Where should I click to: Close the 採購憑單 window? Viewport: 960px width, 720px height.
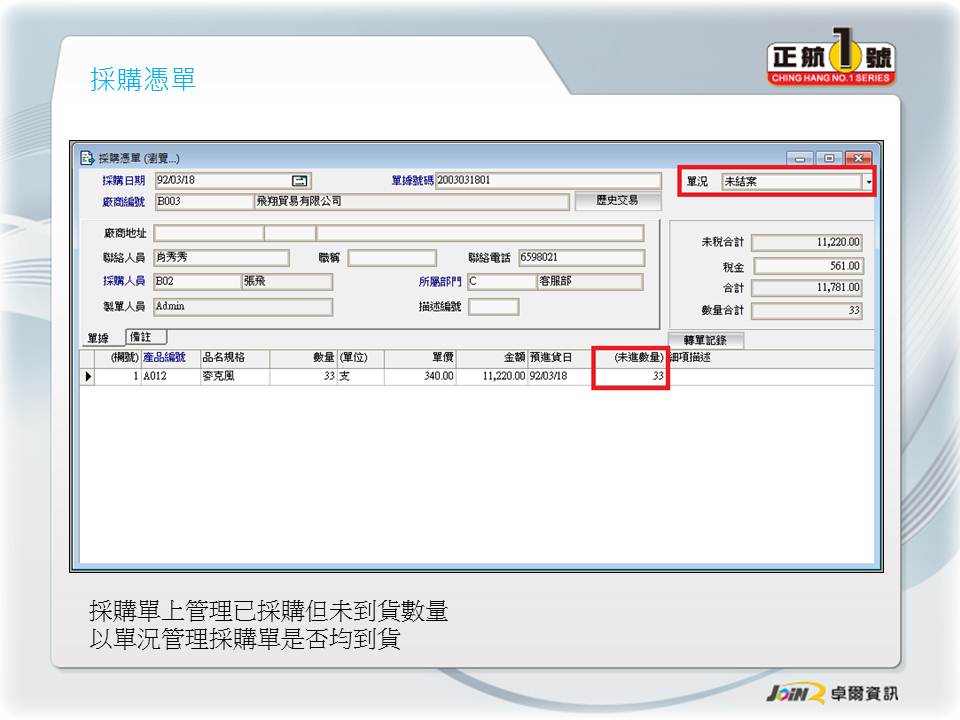pos(858,158)
